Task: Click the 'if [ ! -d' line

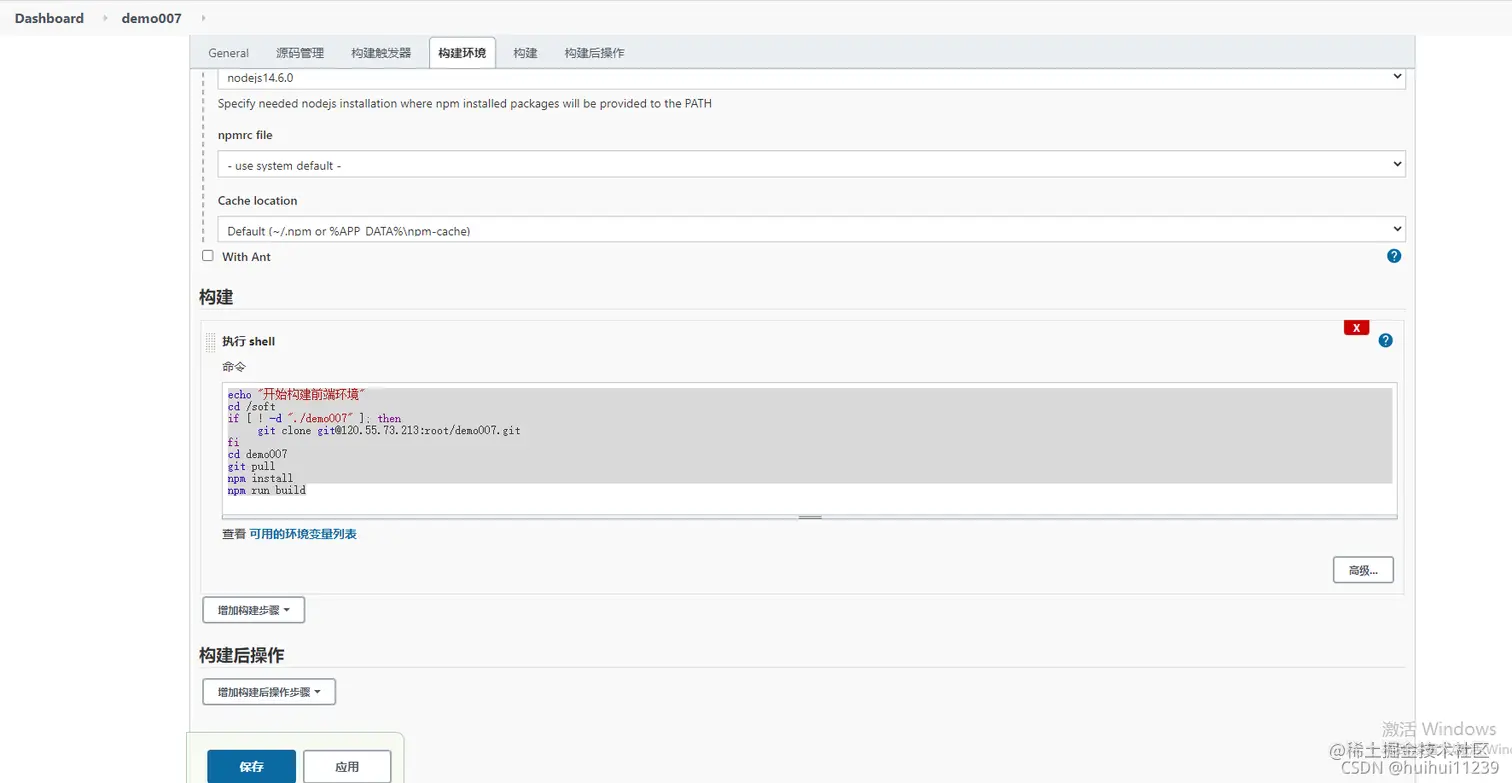Action: pos(314,419)
